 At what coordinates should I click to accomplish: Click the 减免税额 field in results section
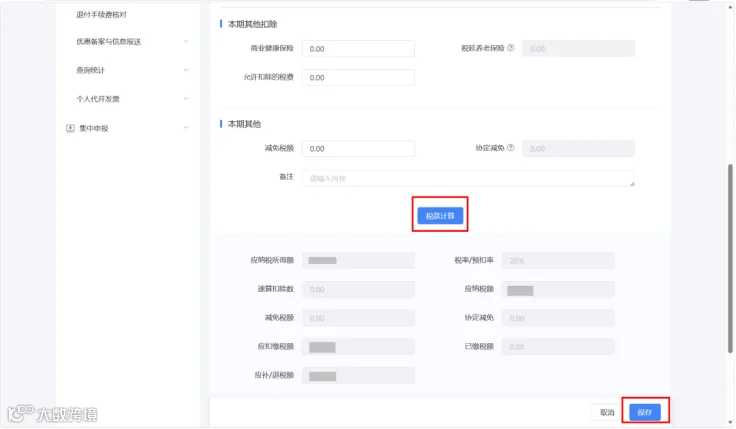pos(358,318)
